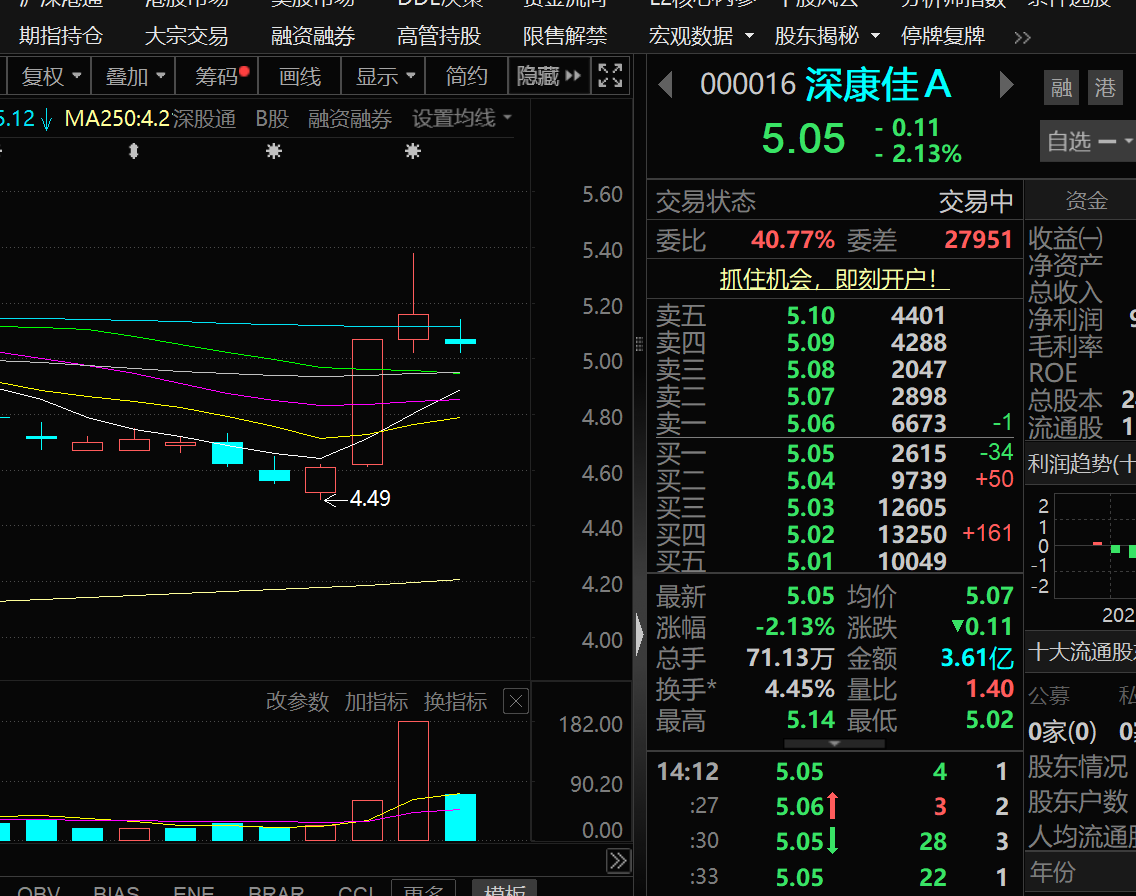The height and width of the screenshot is (896, 1136).
Task: Click the 融 margin-trading badge
Action: 1061,88
